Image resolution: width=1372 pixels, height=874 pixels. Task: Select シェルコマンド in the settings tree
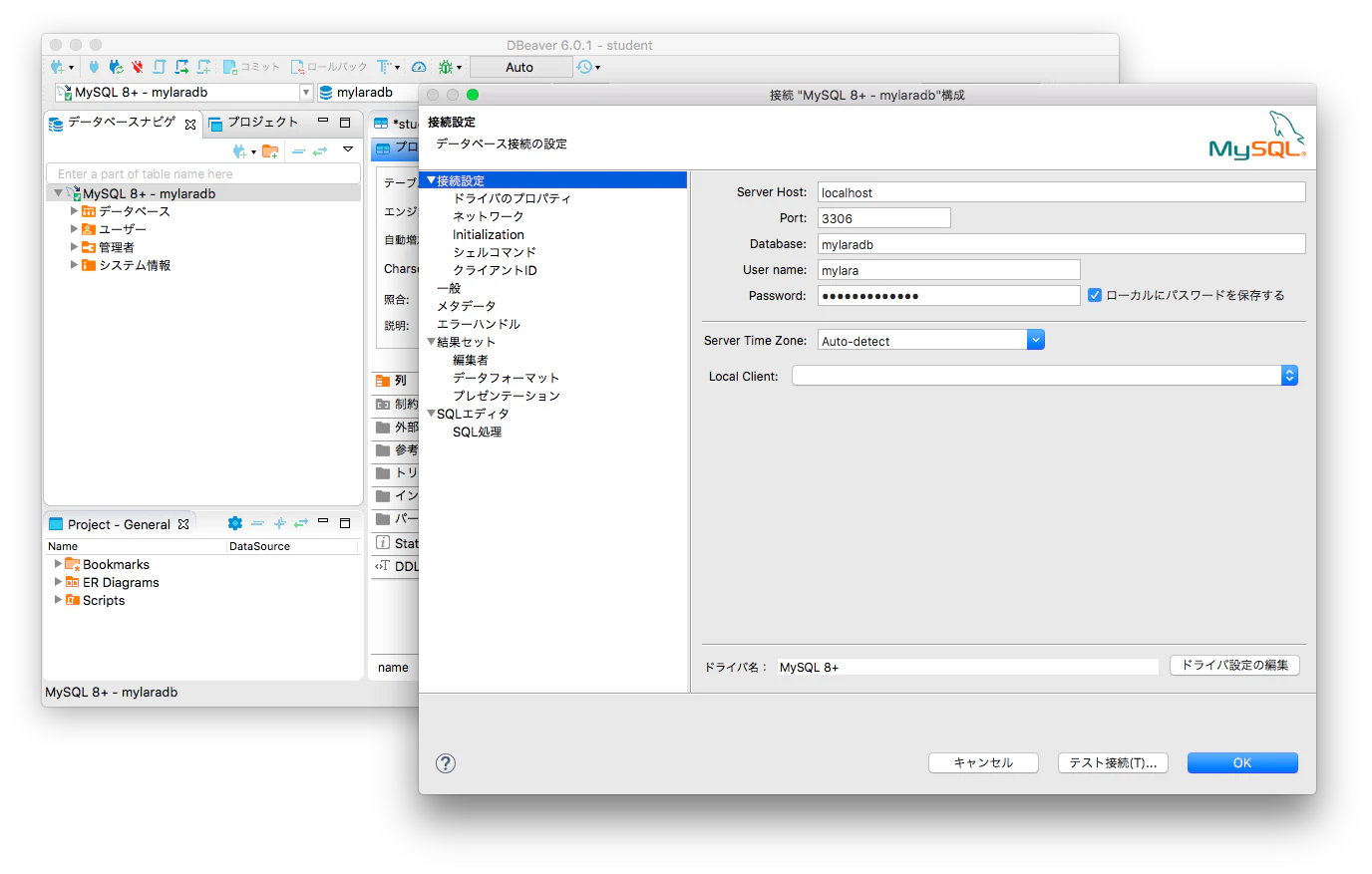tap(494, 252)
